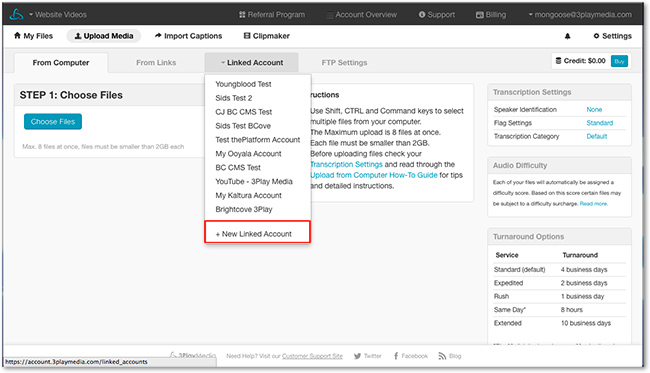Click the Buy credit button
This screenshot has width=650, height=373.
[x=619, y=61]
